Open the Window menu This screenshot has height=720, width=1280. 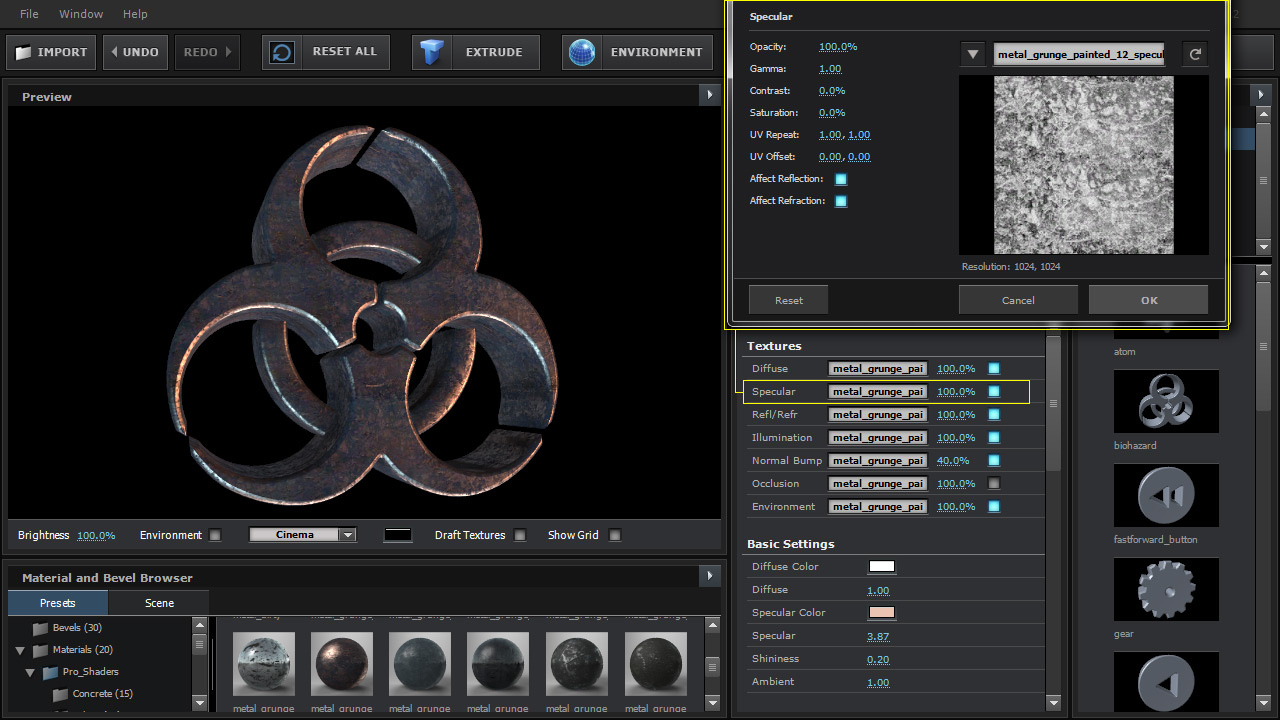(x=80, y=14)
